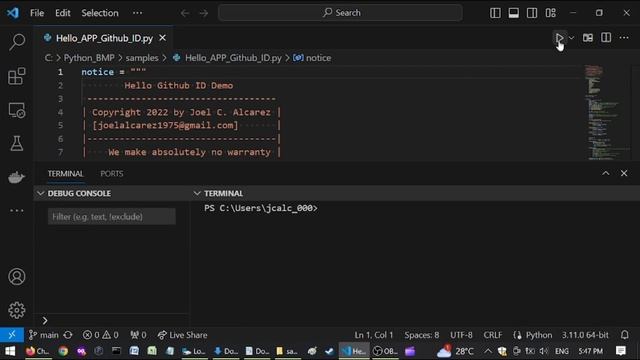640x360 pixels.
Task: Go back with the navigation arrow
Action: 185,13
